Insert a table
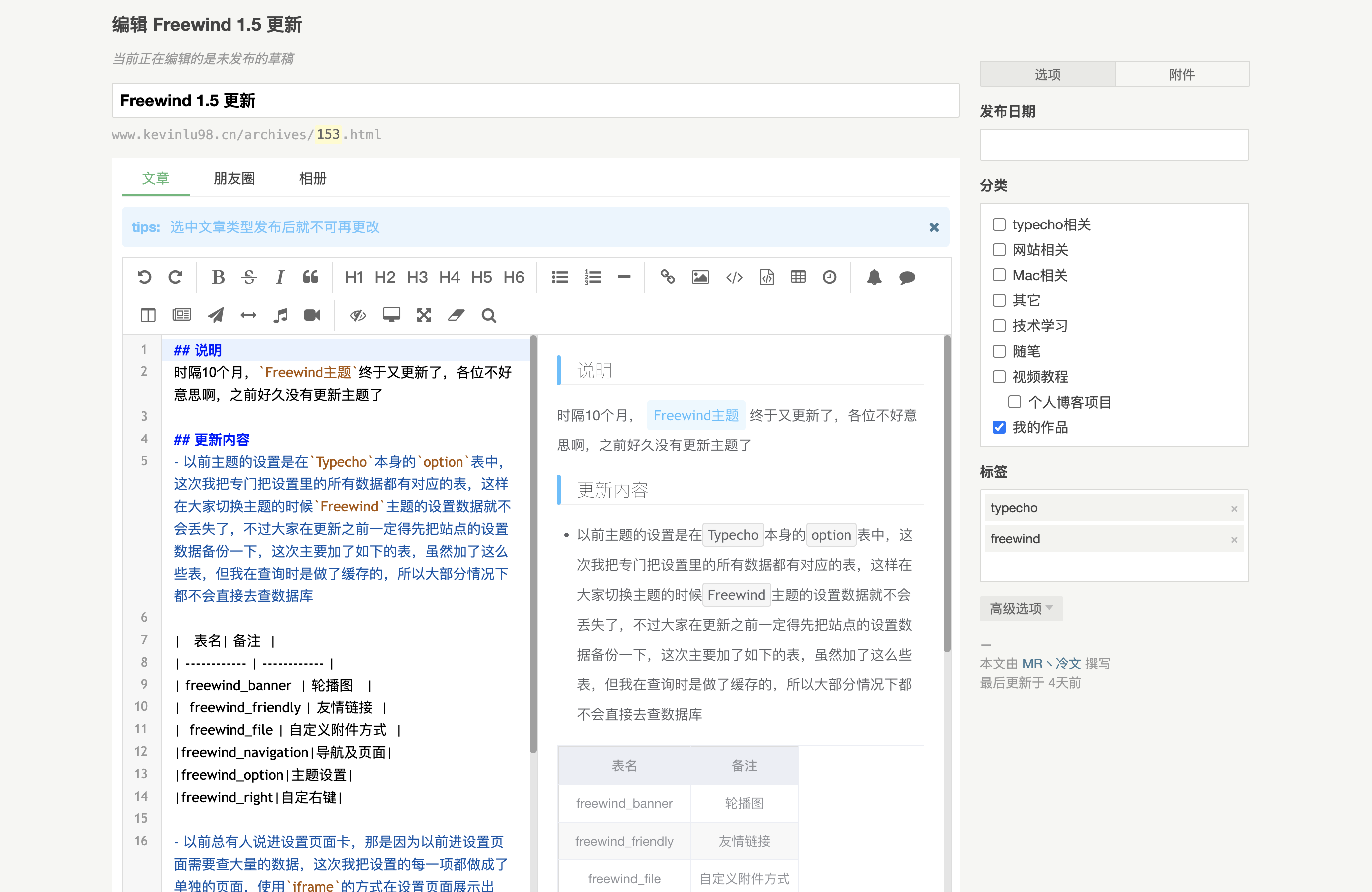1372x892 pixels. pos(798,277)
